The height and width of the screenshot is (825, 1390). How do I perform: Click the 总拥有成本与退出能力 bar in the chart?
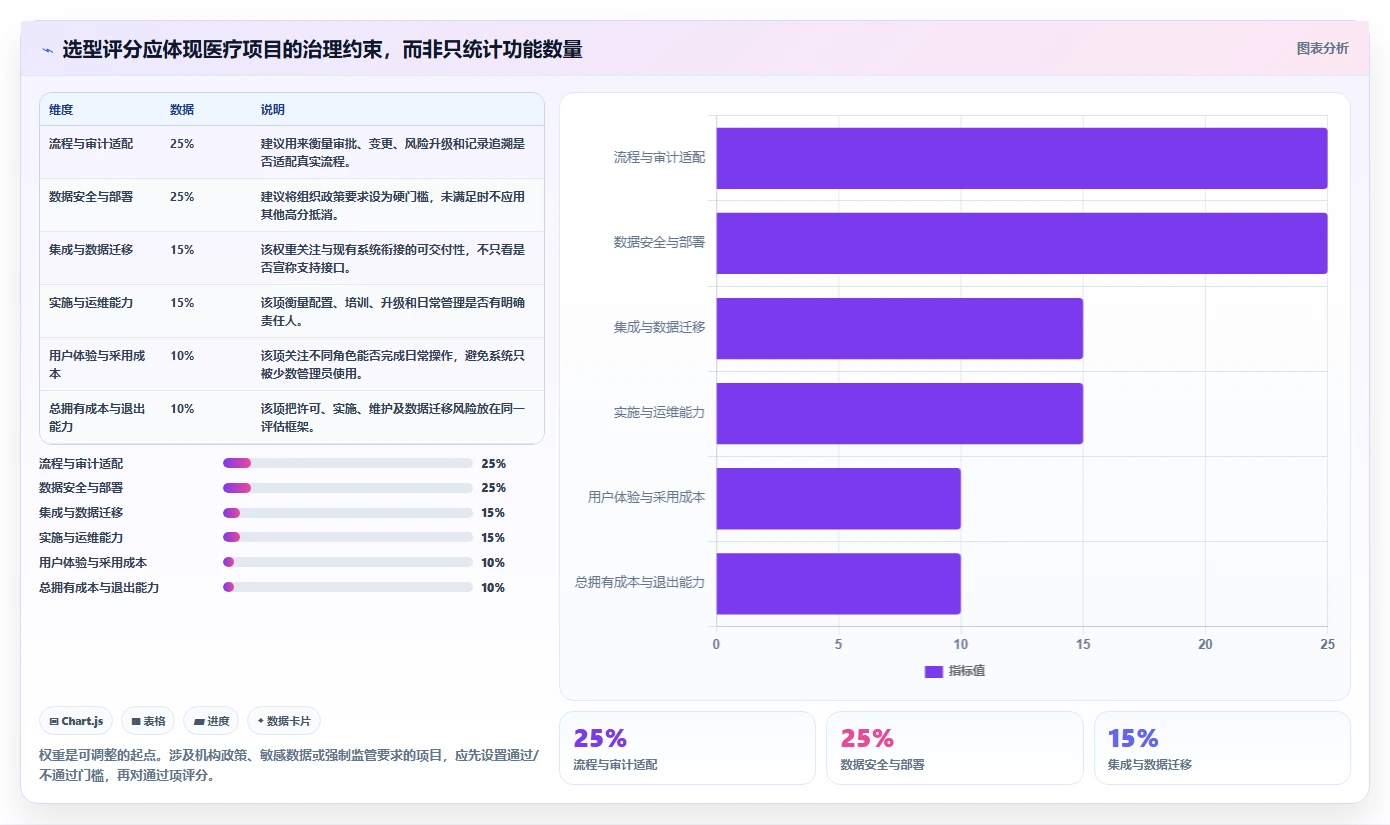tap(838, 583)
